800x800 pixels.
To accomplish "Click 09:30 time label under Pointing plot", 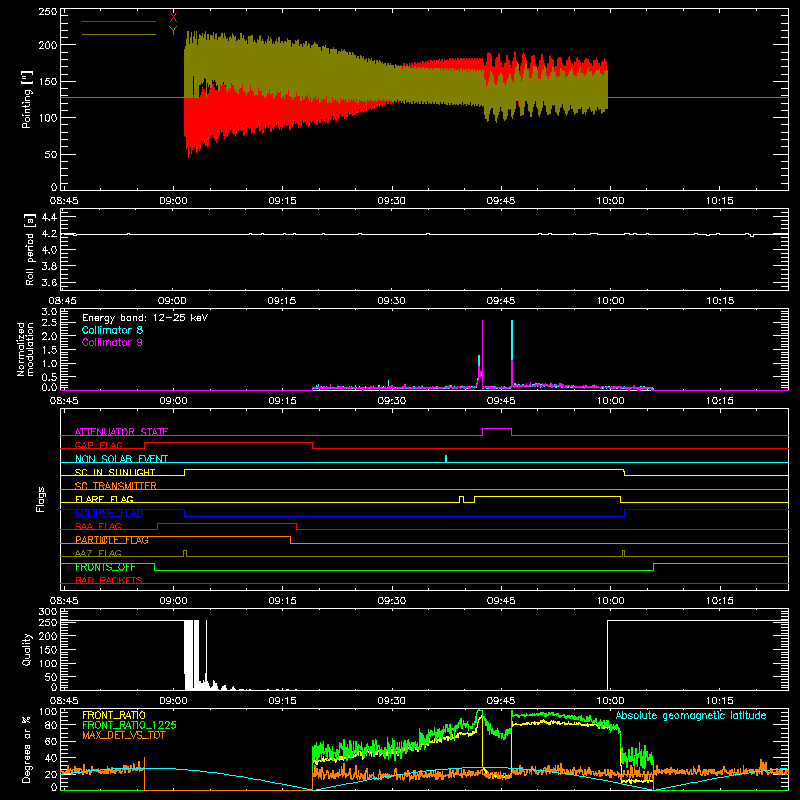I will [x=391, y=201].
